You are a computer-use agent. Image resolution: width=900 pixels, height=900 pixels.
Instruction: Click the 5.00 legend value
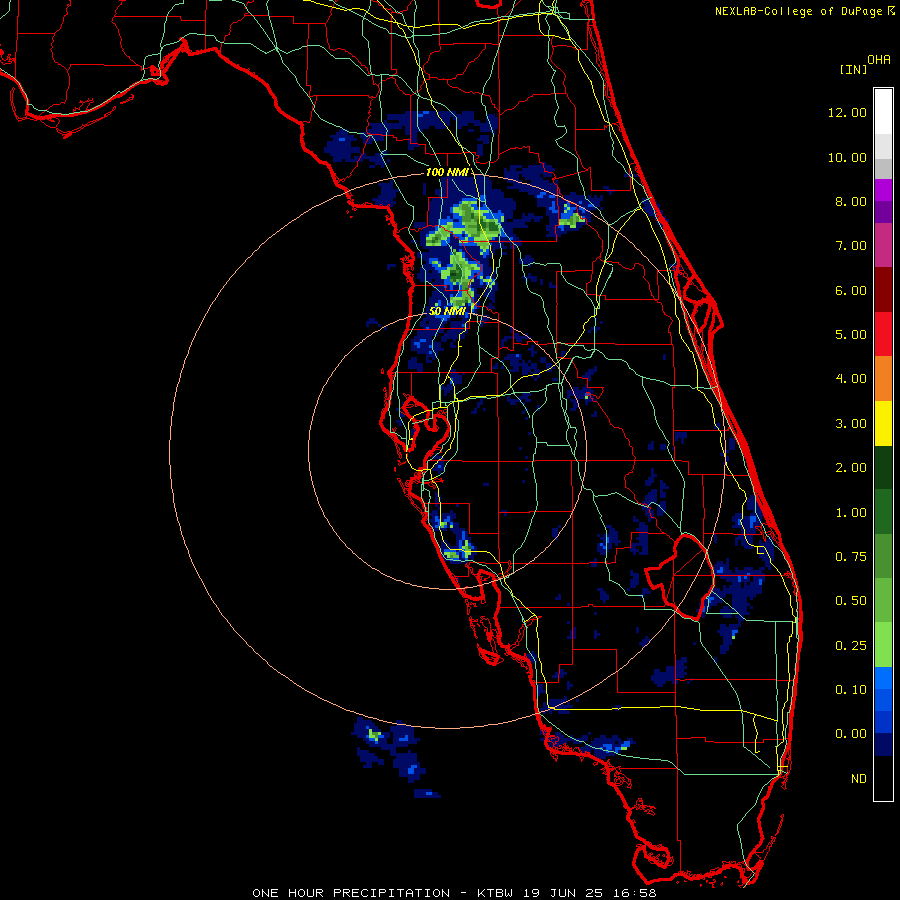[x=851, y=335]
